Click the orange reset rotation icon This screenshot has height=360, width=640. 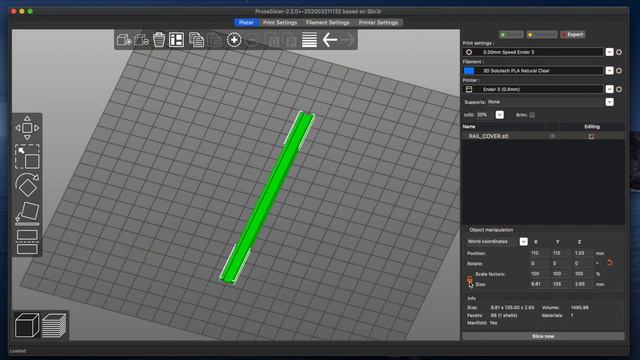tap(609, 263)
